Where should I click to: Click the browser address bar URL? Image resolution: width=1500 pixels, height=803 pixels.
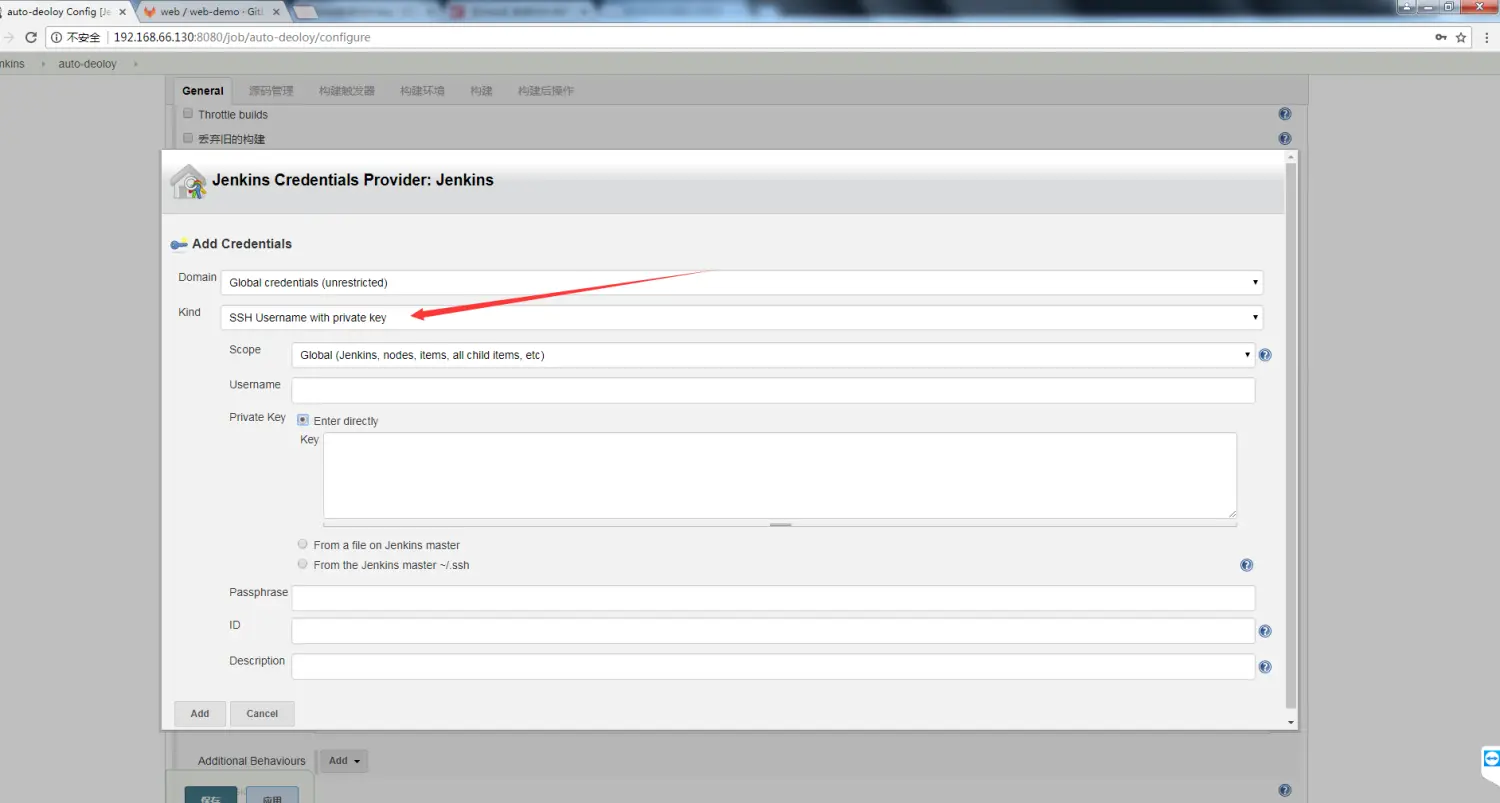tap(242, 37)
